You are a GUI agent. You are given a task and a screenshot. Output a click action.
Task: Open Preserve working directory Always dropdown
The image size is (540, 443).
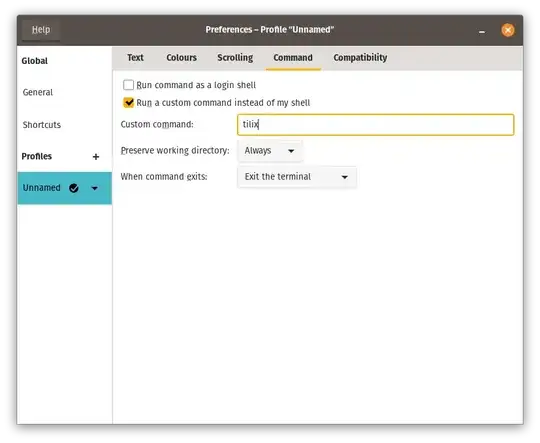270,151
